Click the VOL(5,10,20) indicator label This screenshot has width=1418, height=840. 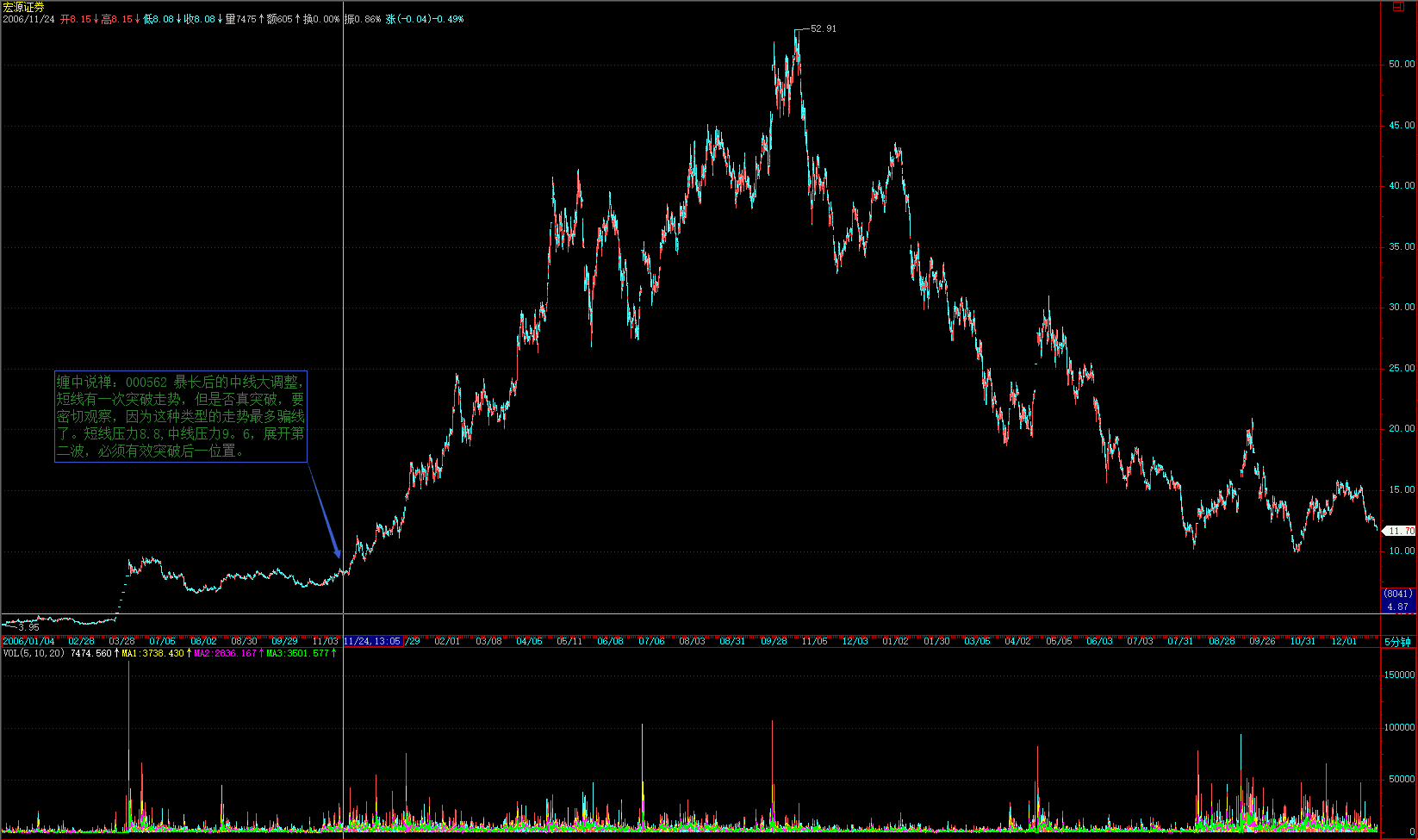coord(34,654)
